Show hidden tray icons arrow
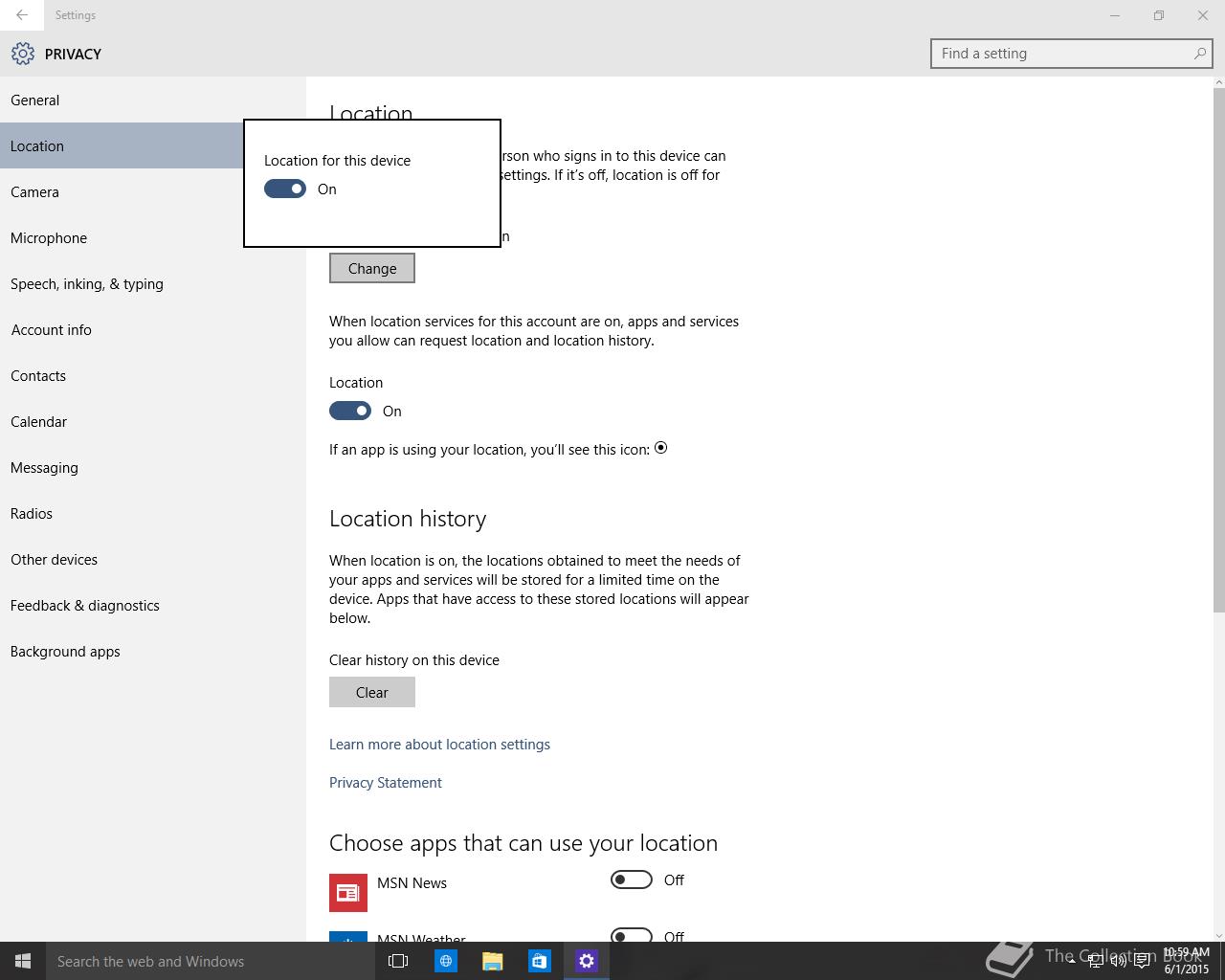 [1071, 961]
